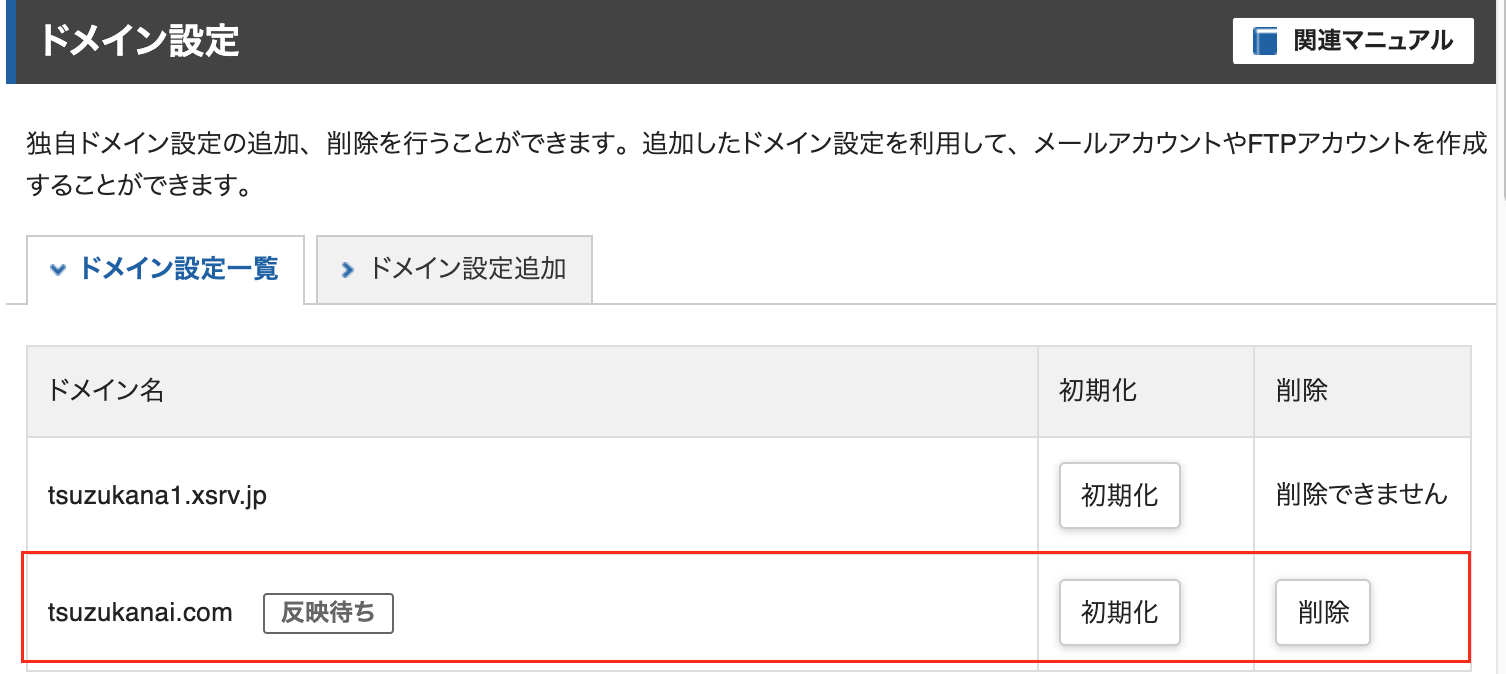Click the blue book icon beside 関連マニュアル
Screen dimensions: 1506x674
[x=1266, y=41]
